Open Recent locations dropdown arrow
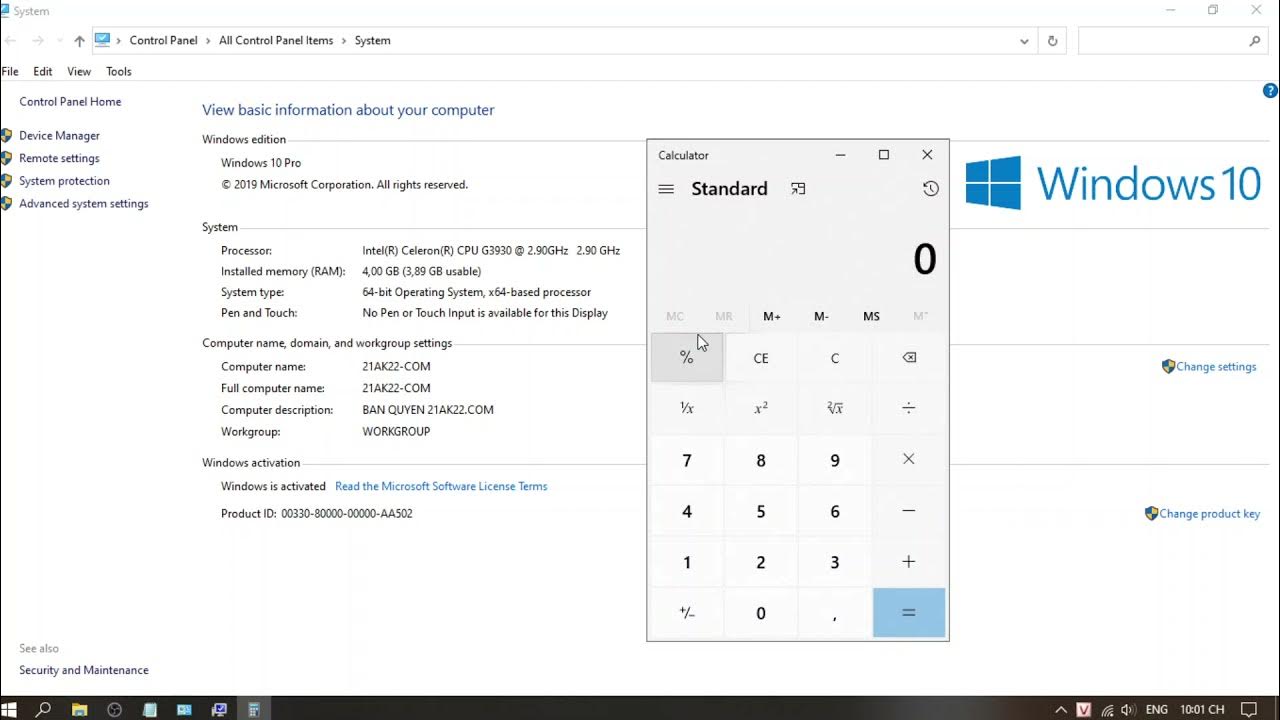 [x=60, y=41]
